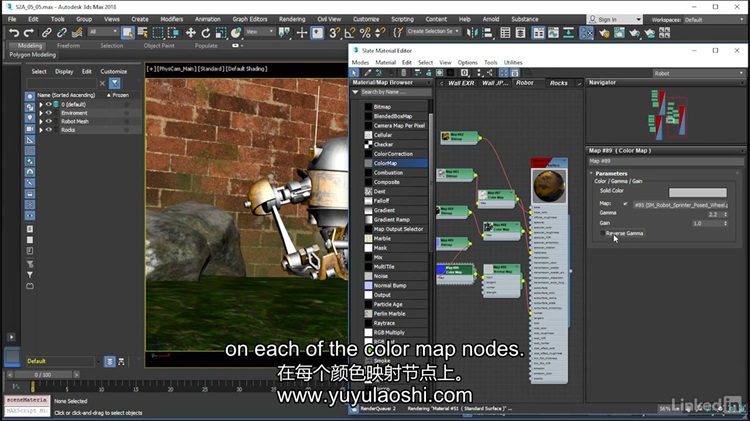Screen dimensions: 750x421
Task: Click the Scene Explorer filter funnel icon
Action: pyautogui.click(x=115, y=83)
